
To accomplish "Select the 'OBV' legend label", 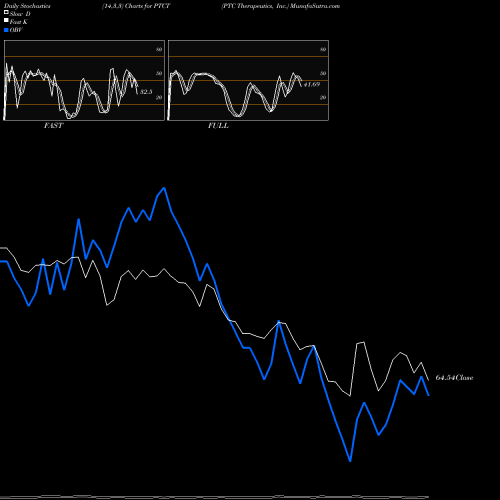I will pos(16,30).
